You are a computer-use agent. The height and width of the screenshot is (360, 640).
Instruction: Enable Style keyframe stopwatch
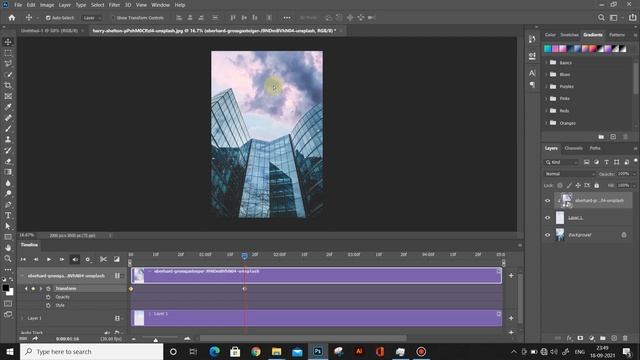point(48,305)
